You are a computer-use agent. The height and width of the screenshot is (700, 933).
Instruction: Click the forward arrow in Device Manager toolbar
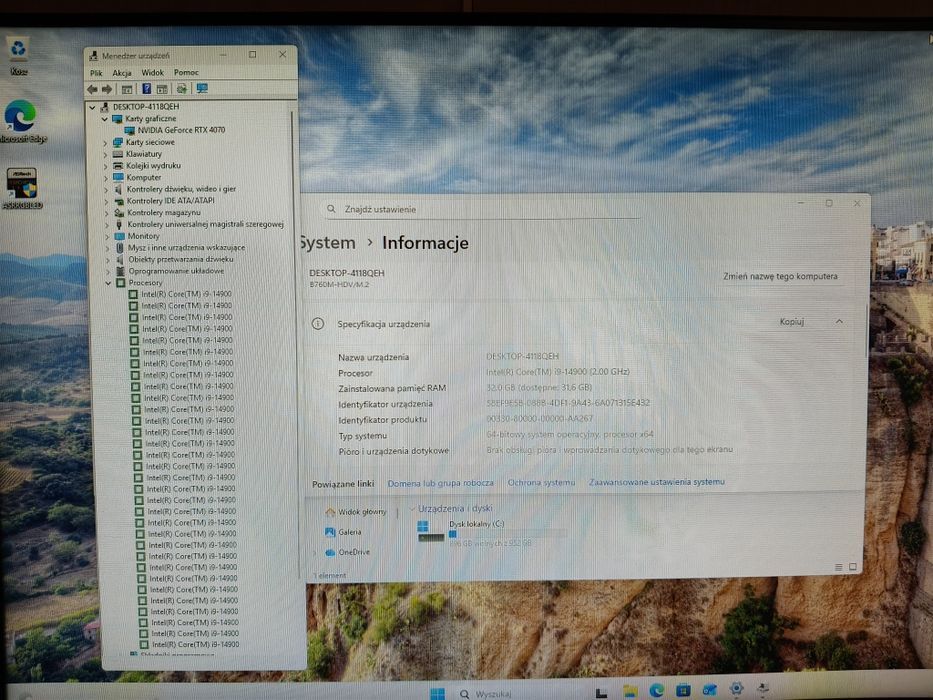[x=107, y=89]
